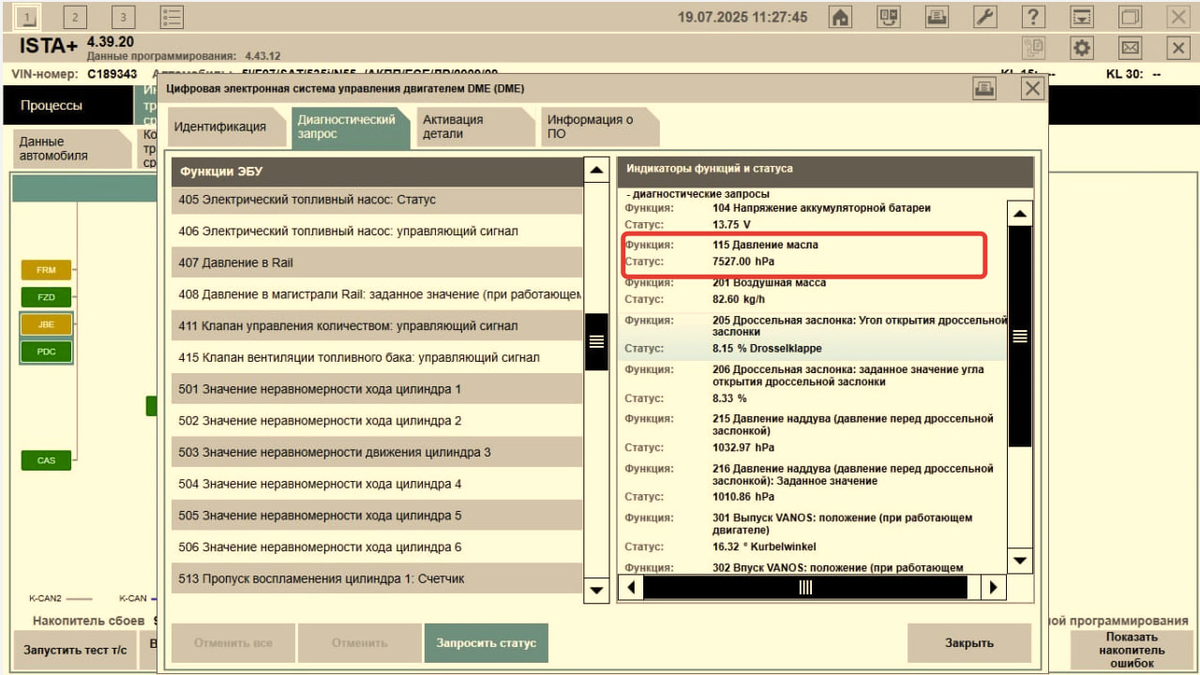This screenshot has height=675, width=1200.
Task: Open the vehicle data exchange icon
Action: 889,17
